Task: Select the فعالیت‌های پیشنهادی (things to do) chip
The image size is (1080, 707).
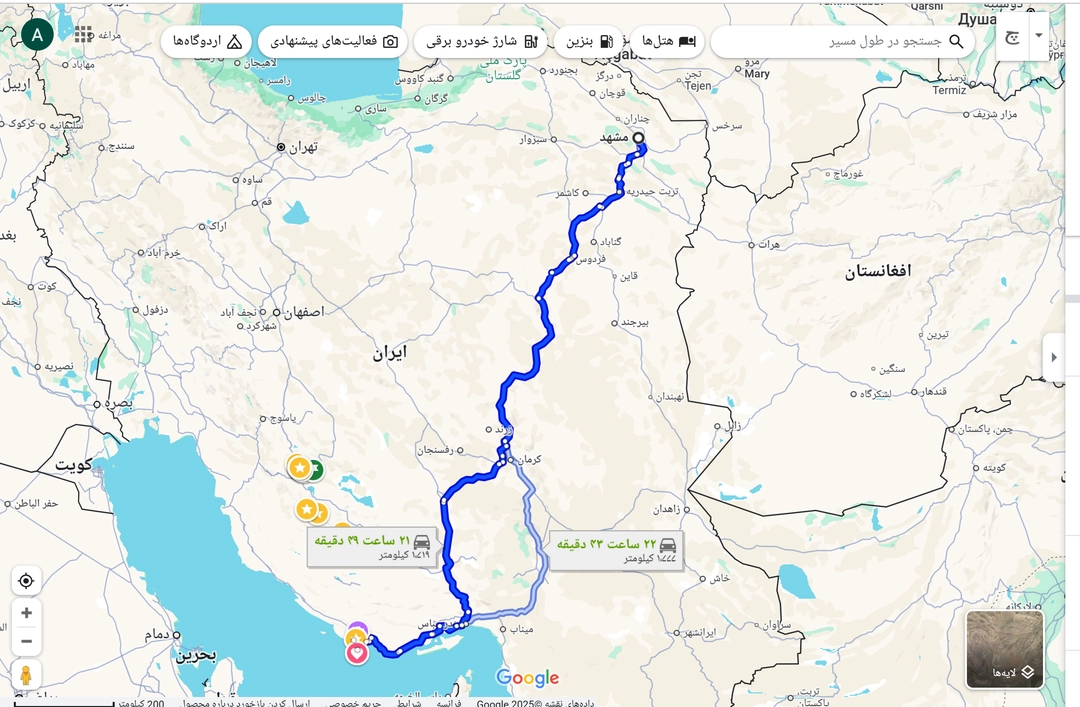Action: point(333,41)
